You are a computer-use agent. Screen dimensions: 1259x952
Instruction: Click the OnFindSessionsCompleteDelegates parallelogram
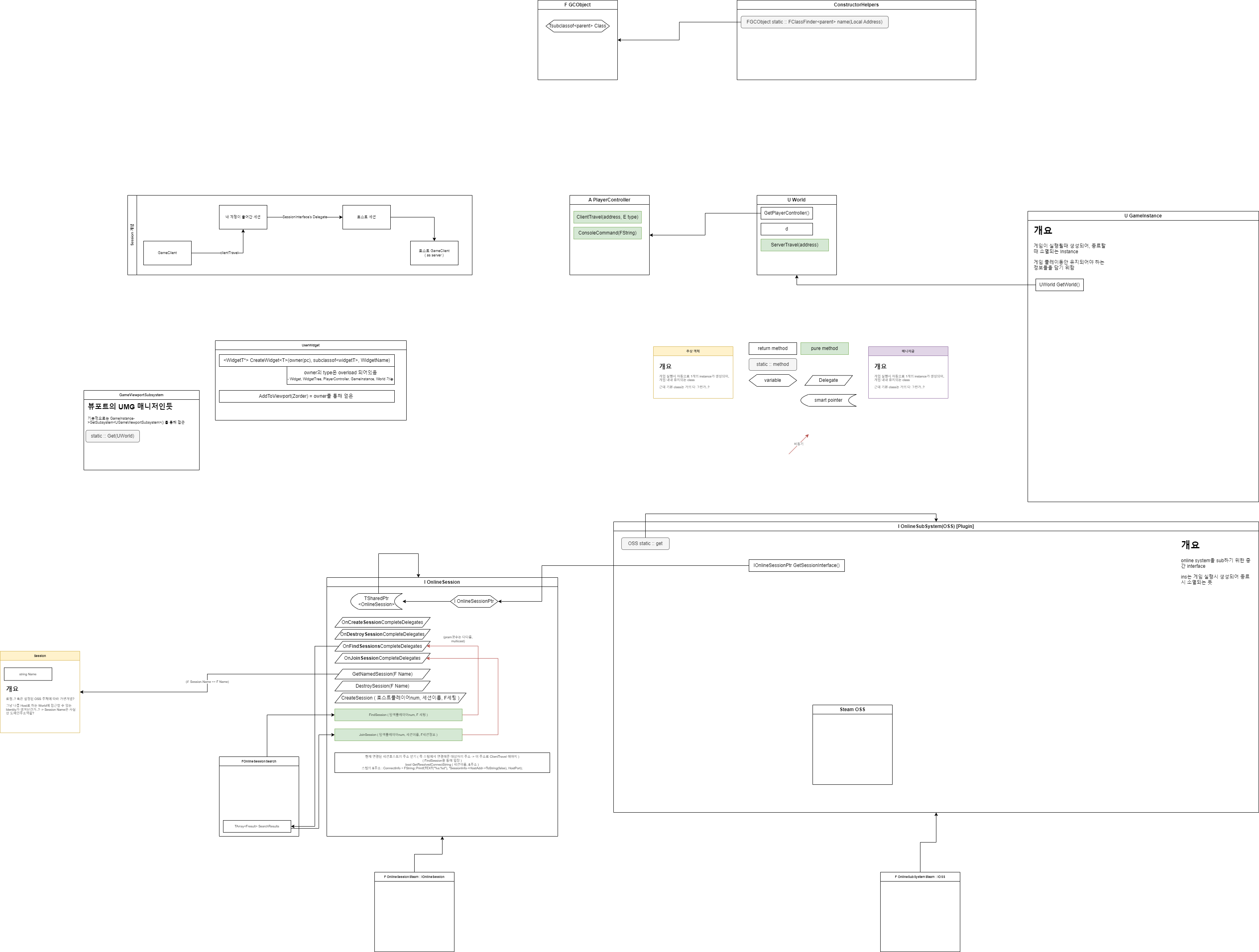tap(382, 646)
